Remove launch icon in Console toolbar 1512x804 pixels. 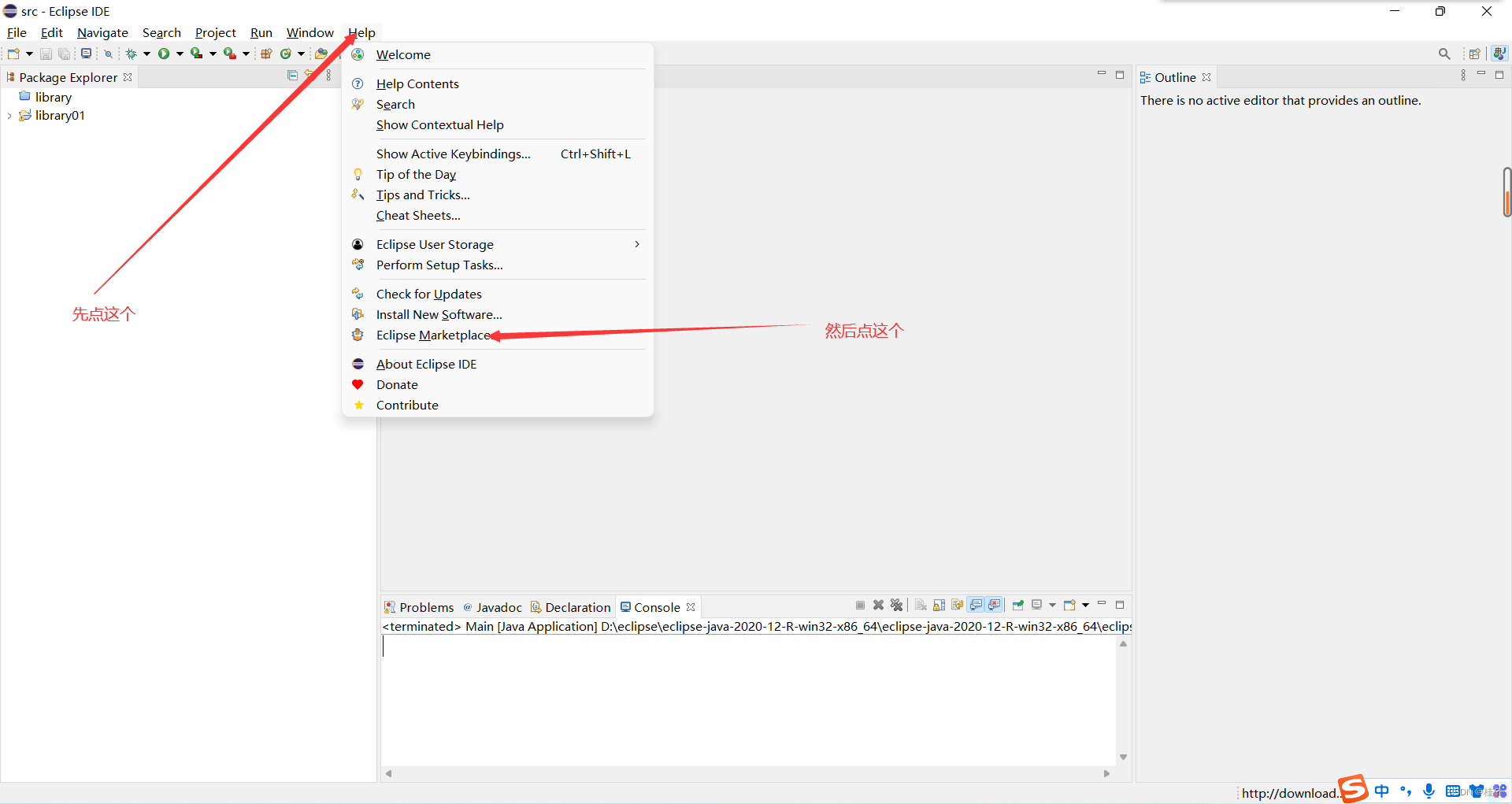pos(879,605)
